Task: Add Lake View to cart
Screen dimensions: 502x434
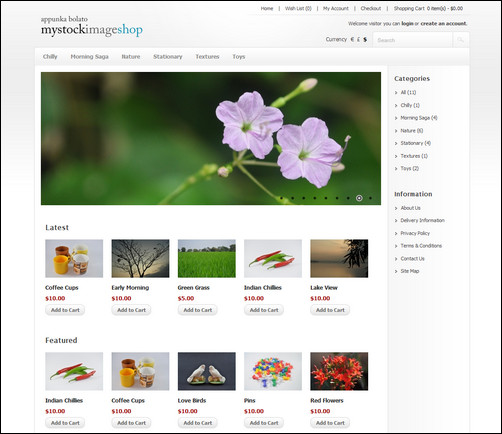Action: point(330,310)
